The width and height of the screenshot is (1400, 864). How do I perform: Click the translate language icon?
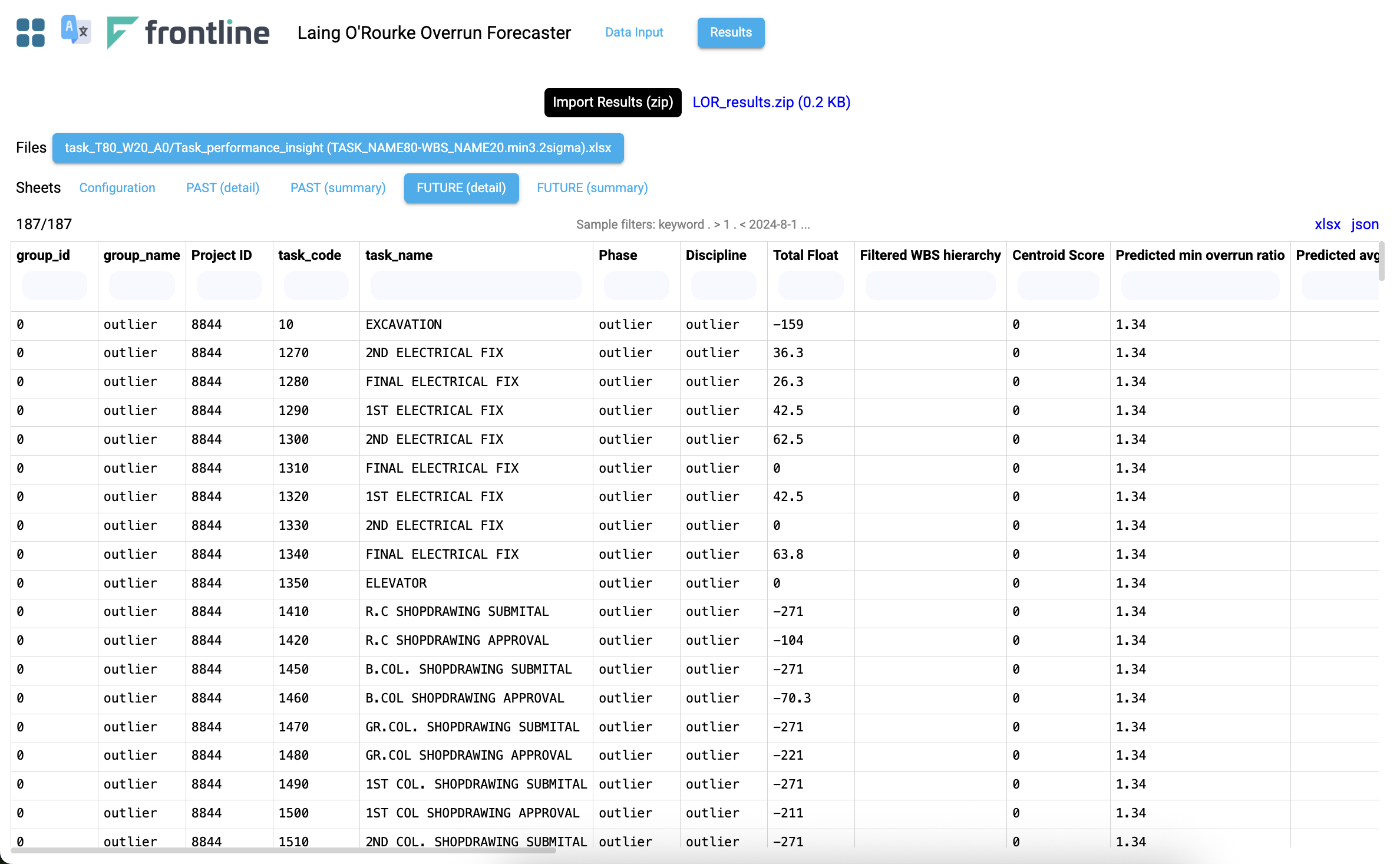(76, 30)
